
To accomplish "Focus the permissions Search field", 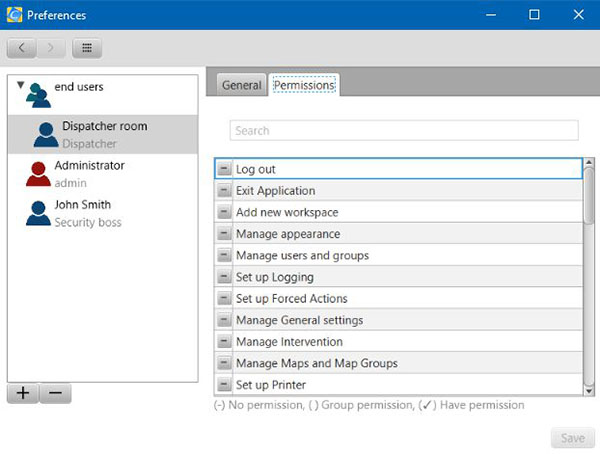I will (404, 131).
